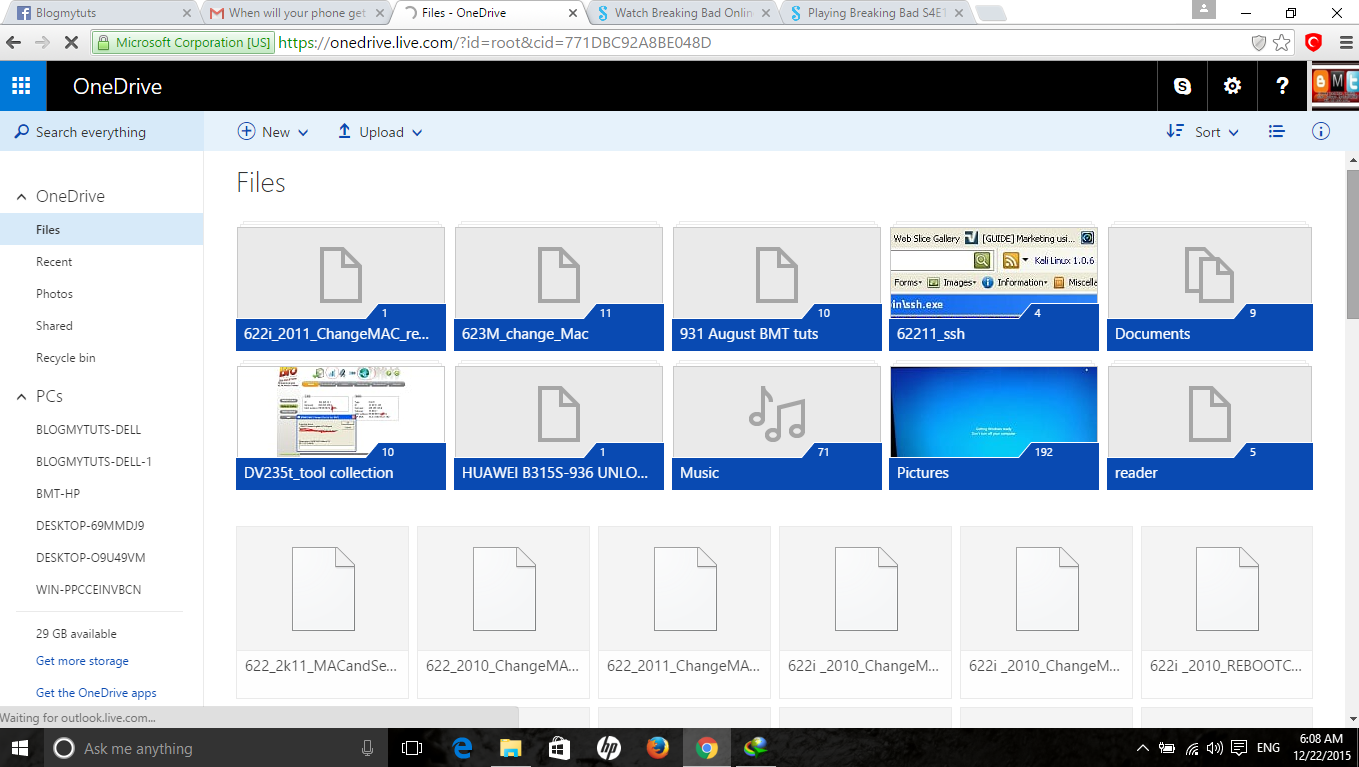
Task: Click the Chrome taskbar icon
Action: [707, 748]
